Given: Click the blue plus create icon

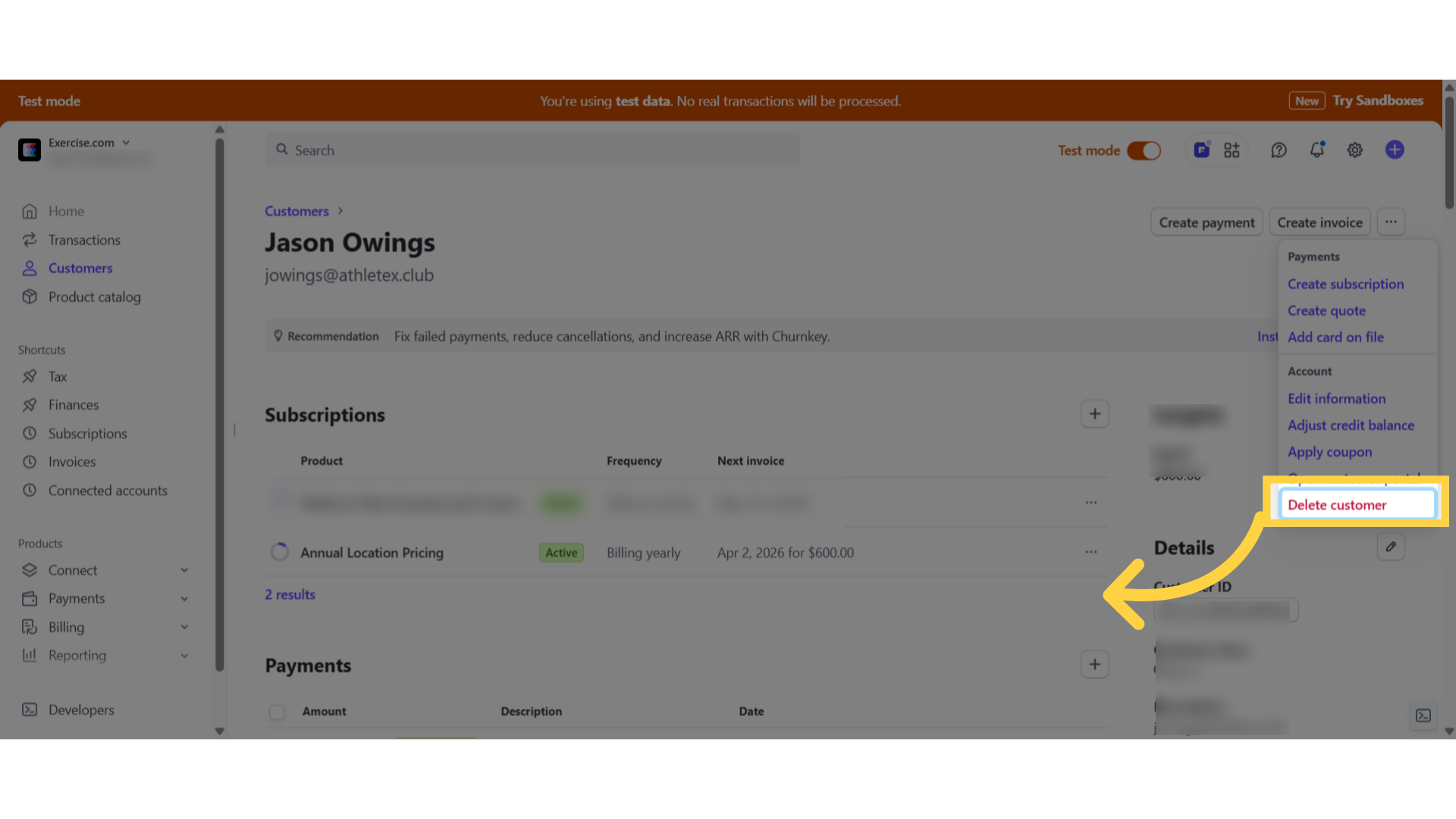Looking at the screenshot, I should (x=1395, y=150).
